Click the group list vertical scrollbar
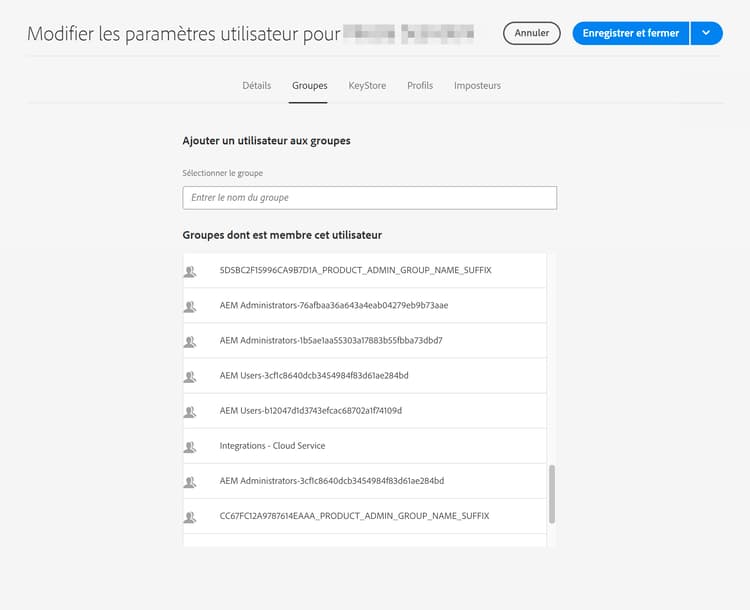This screenshot has height=610, width=750. (552, 494)
